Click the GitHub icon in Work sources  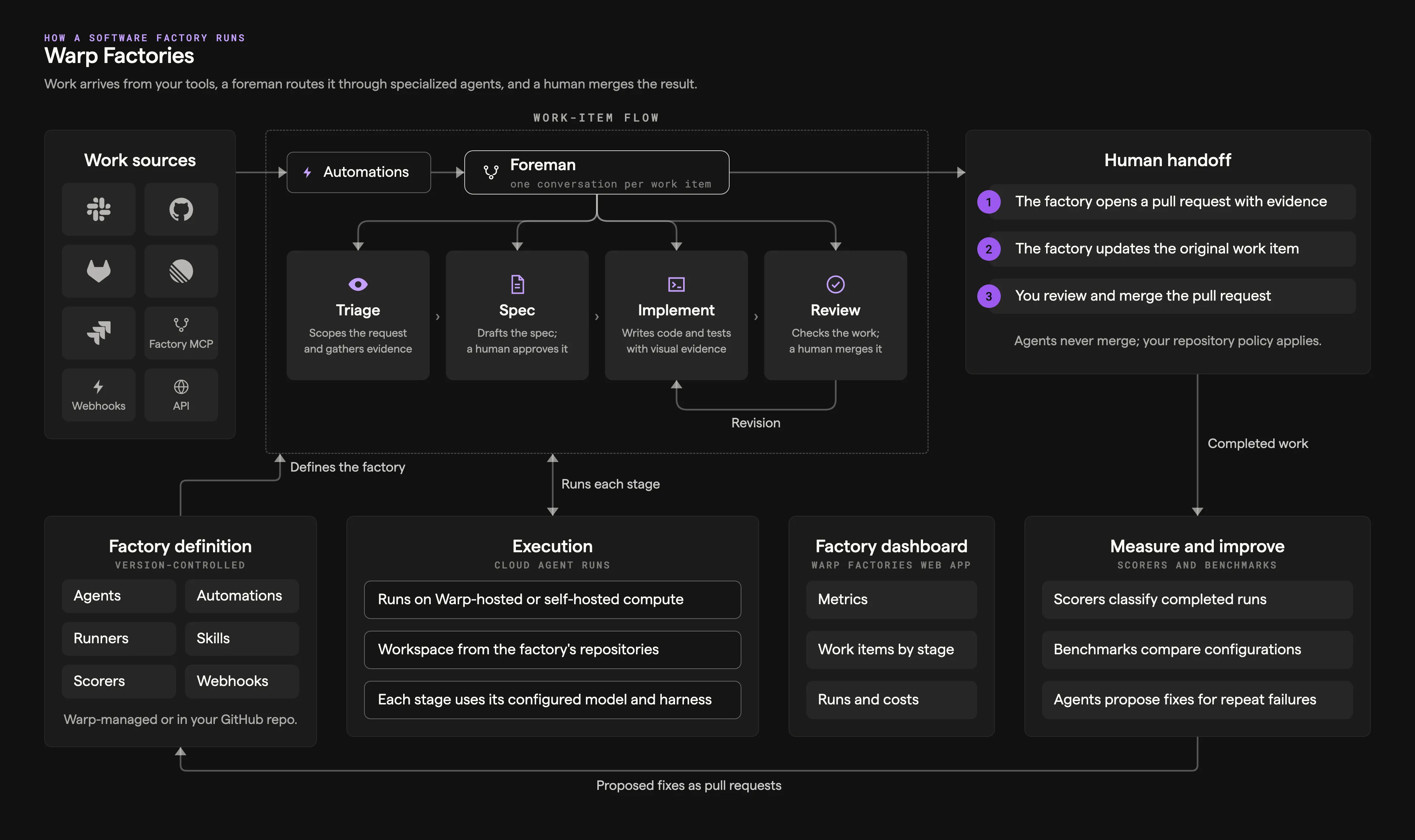181,209
